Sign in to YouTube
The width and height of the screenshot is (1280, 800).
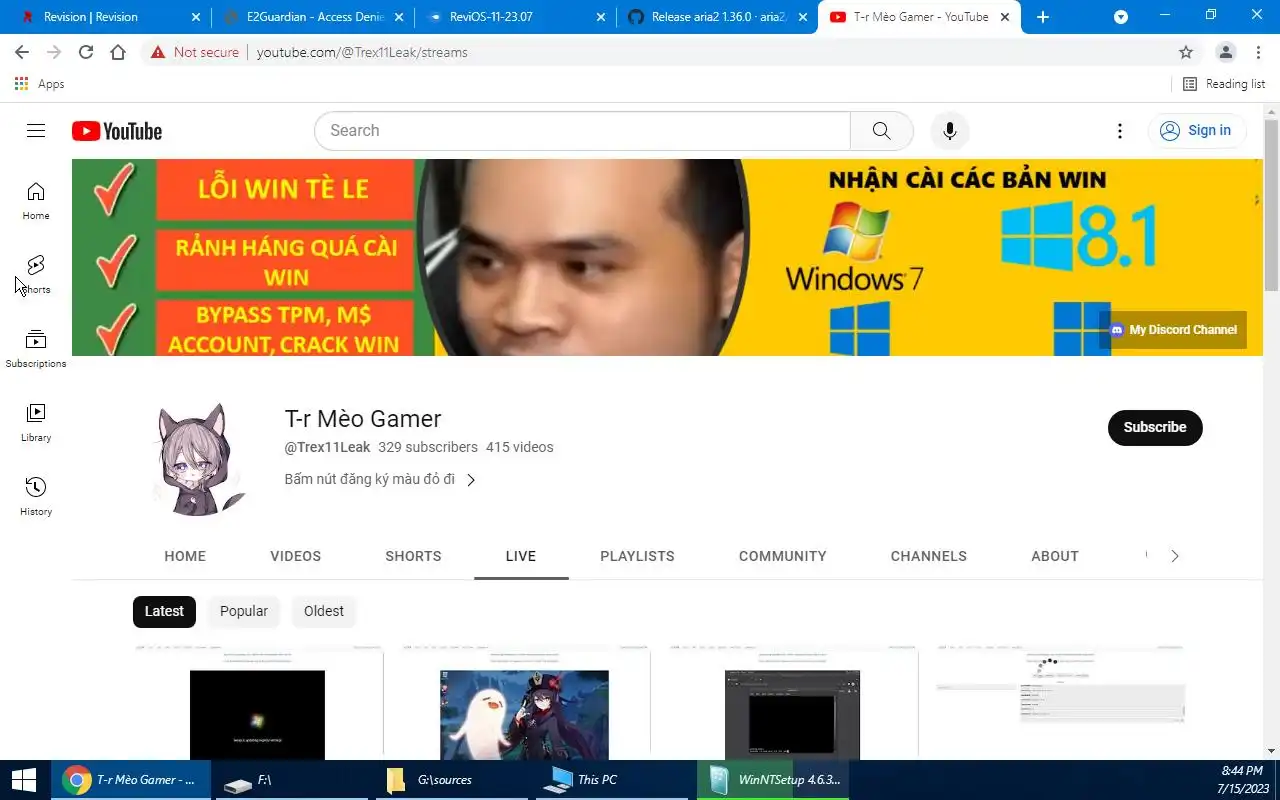[1196, 131]
